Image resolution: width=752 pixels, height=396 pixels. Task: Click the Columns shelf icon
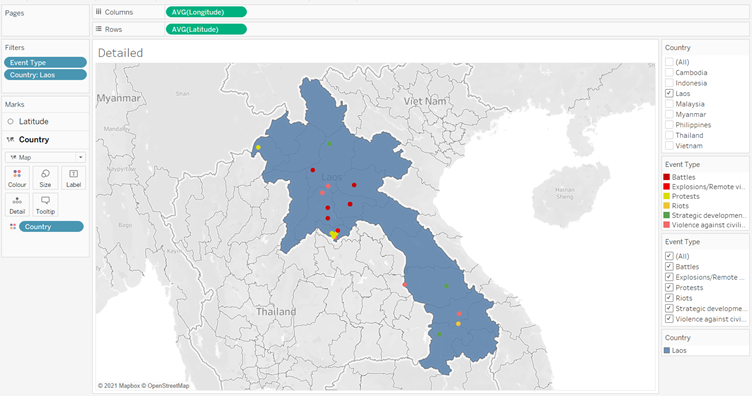click(98, 12)
